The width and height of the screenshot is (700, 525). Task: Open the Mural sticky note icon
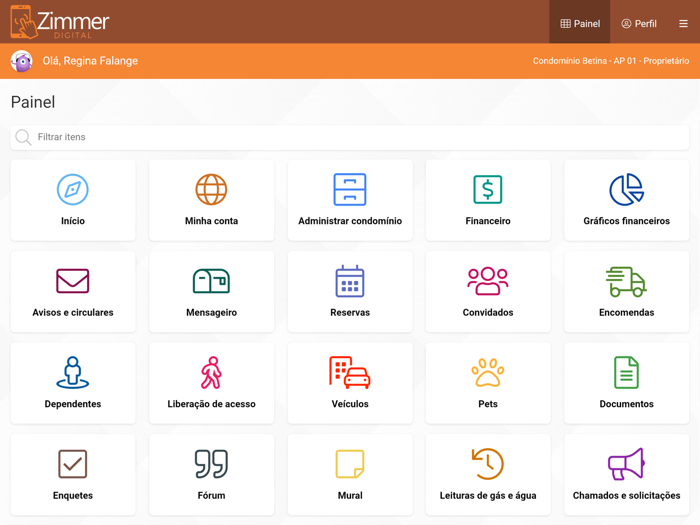pyautogui.click(x=350, y=464)
